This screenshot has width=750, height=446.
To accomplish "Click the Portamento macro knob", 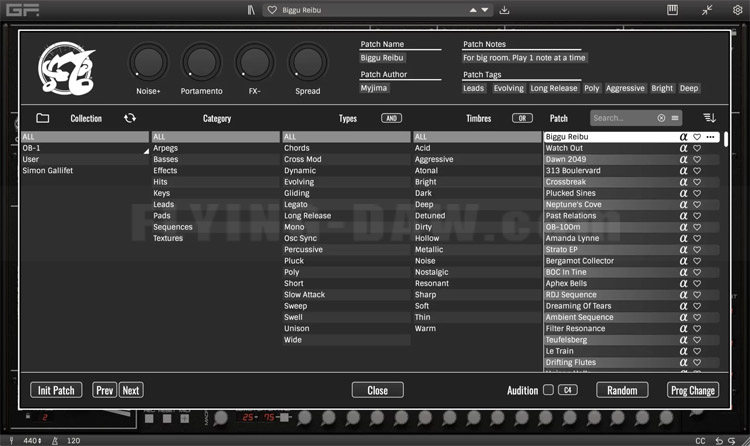I will (201, 63).
